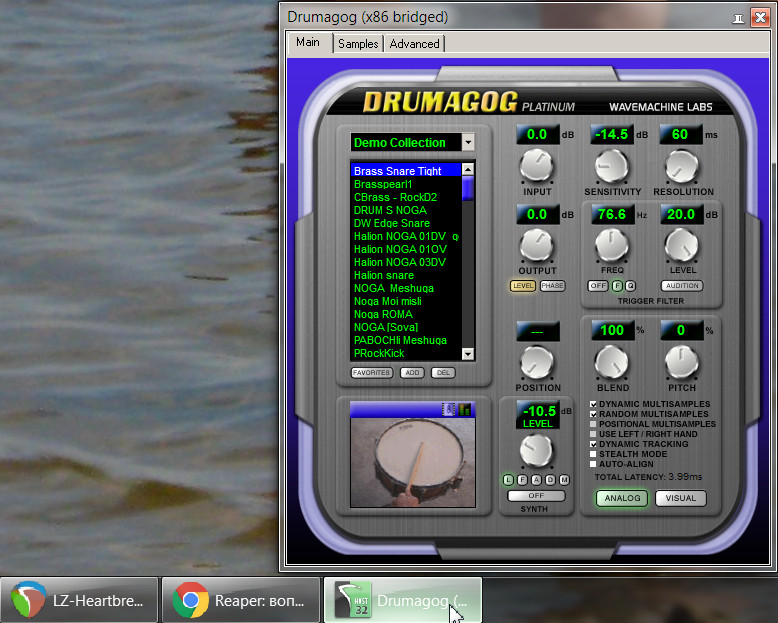
Task: Click the FAVORITES button
Action: pyautogui.click(x=372, y=373)
